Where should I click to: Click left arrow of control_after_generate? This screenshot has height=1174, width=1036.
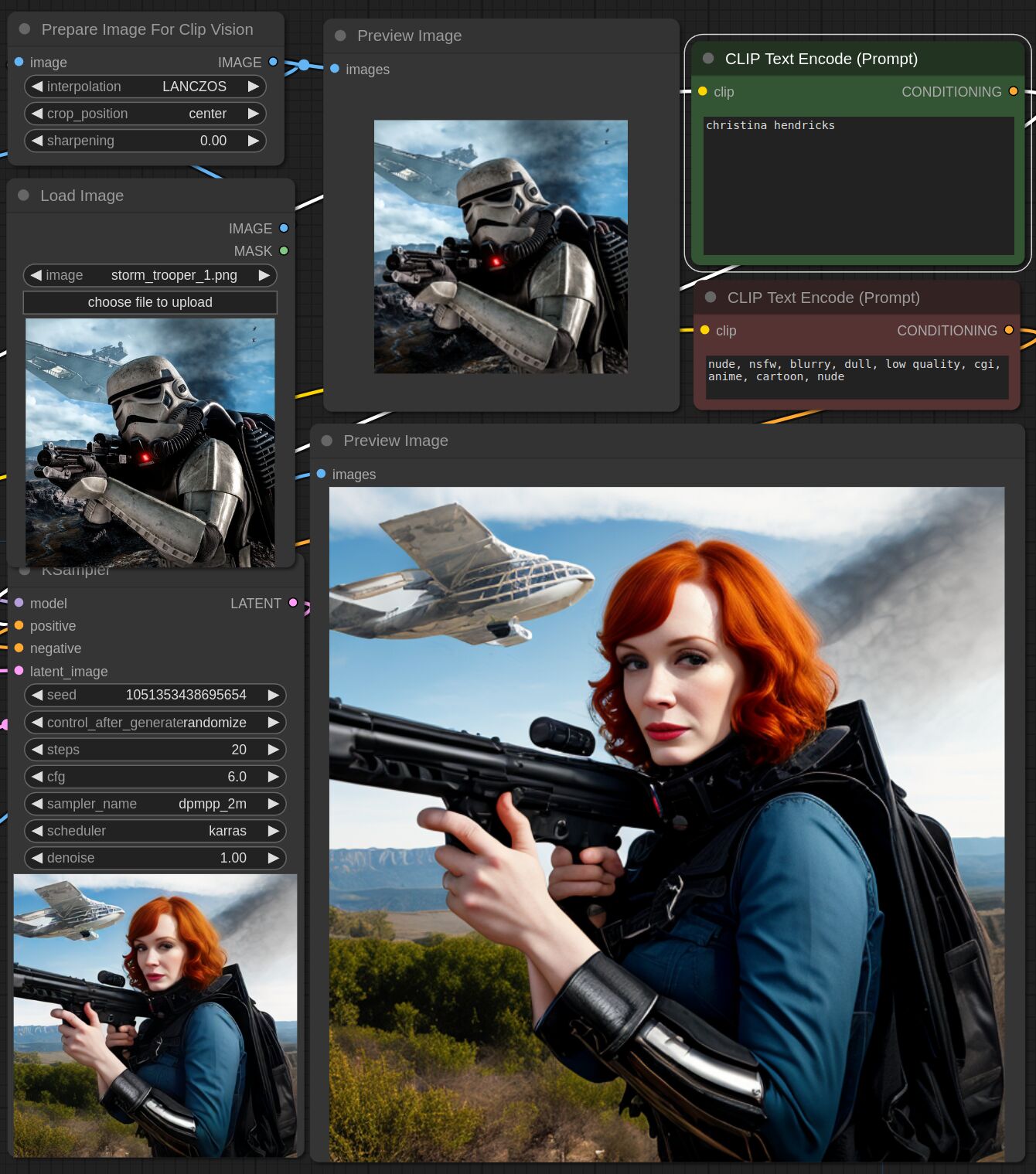(36, 722)
